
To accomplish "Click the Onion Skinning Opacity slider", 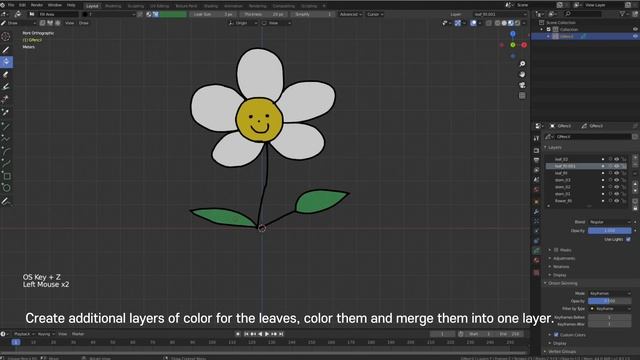I will [609, 301].
